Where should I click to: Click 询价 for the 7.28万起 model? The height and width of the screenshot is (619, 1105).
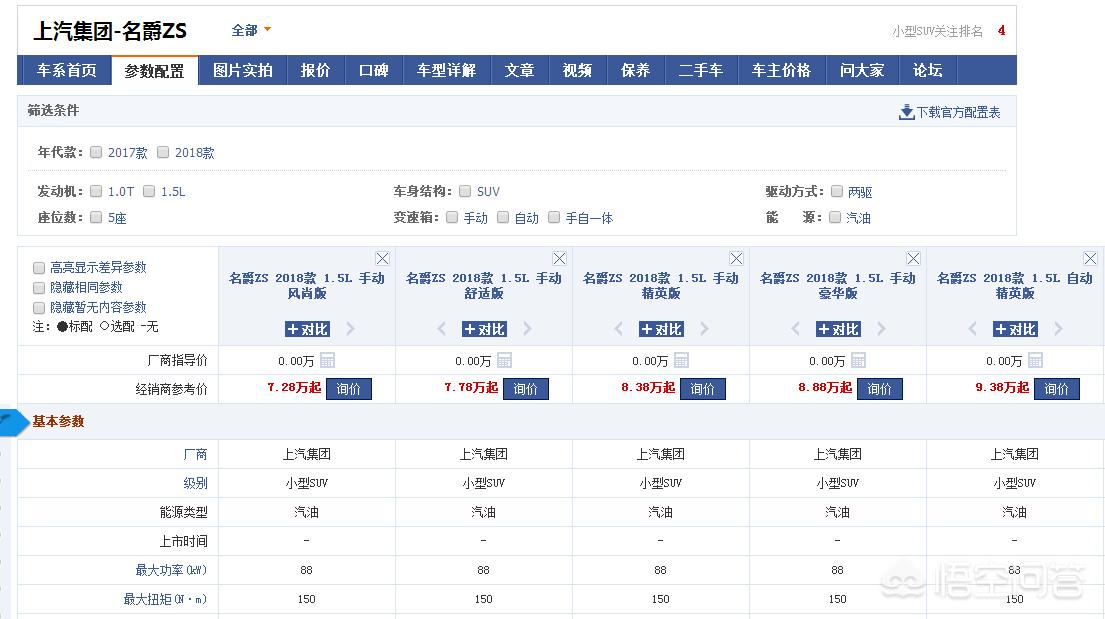349,388
